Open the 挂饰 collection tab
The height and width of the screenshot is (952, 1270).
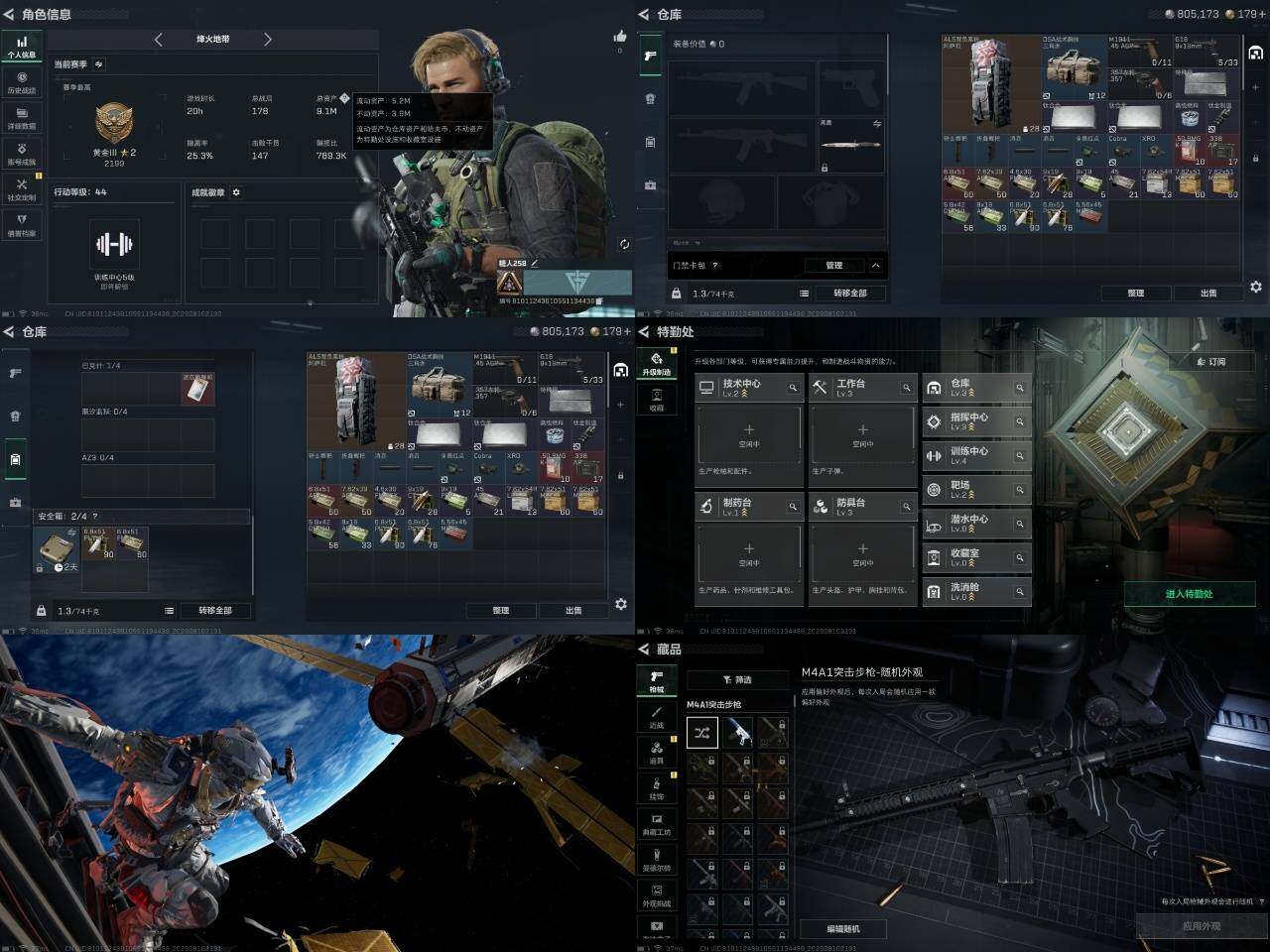pos(656,788)
